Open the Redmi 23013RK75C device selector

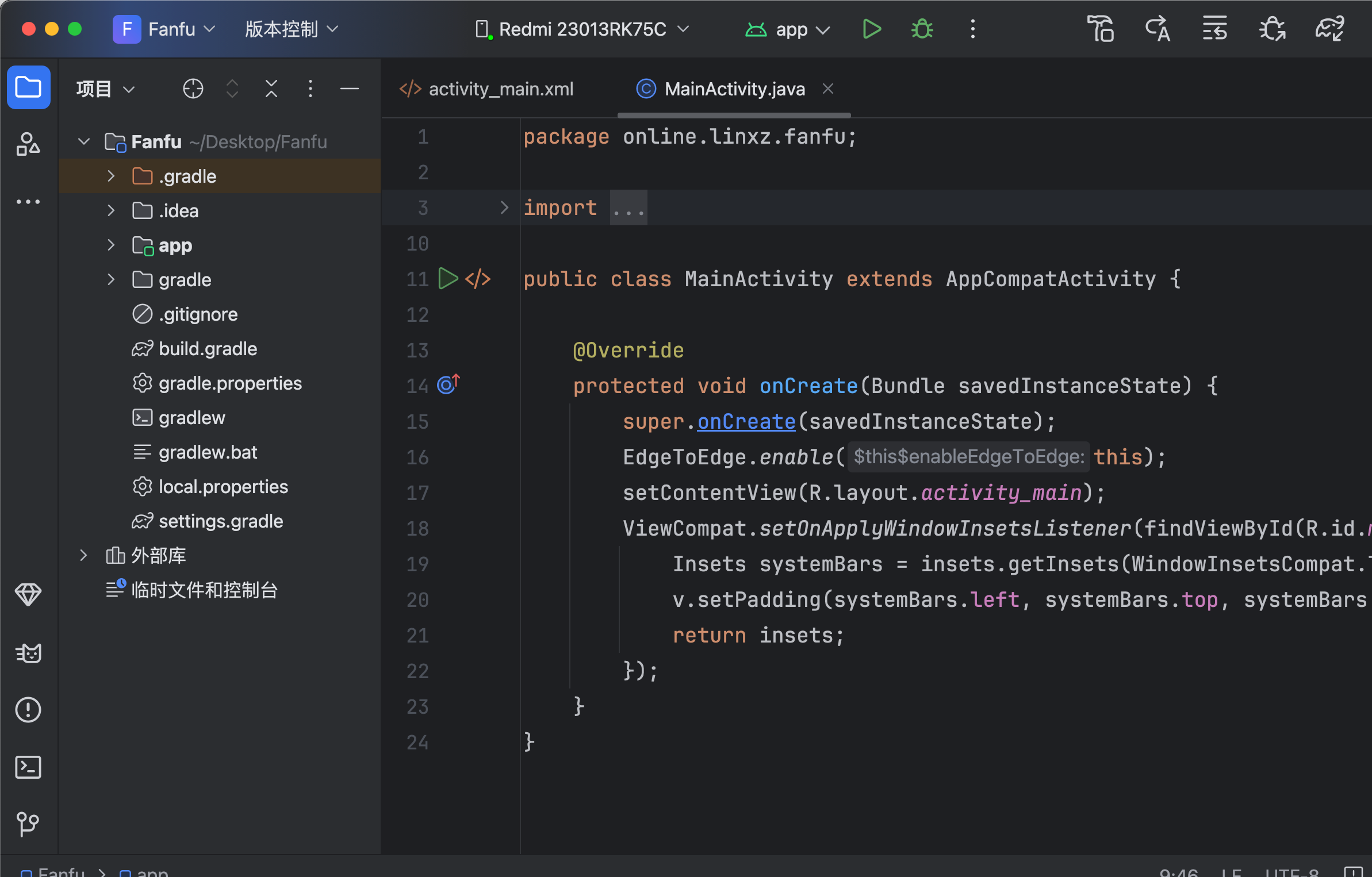[x=582, y=29]
